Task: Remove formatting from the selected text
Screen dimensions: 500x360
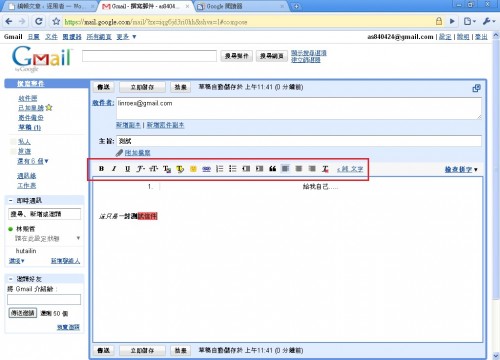Action: [x=325, y=169]
